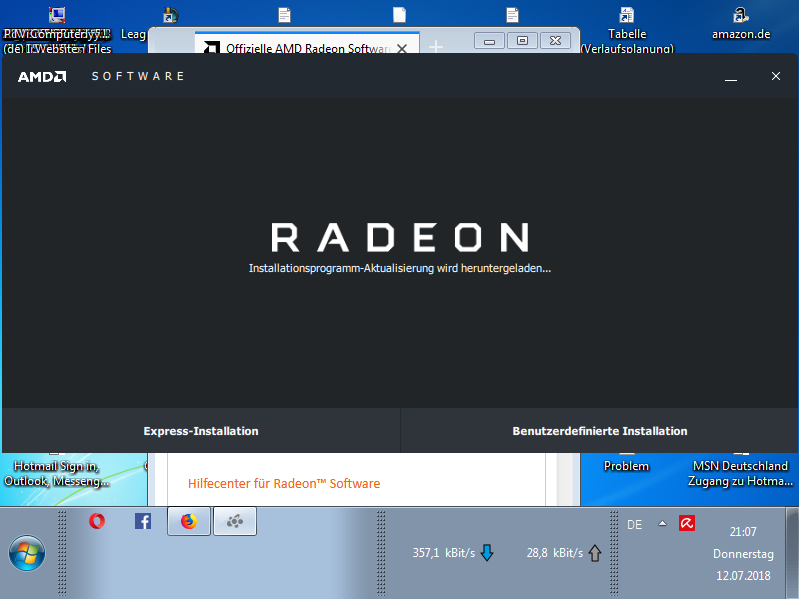
Task: Switch to AMD installer taskbar button
Action: pos(235,521)
